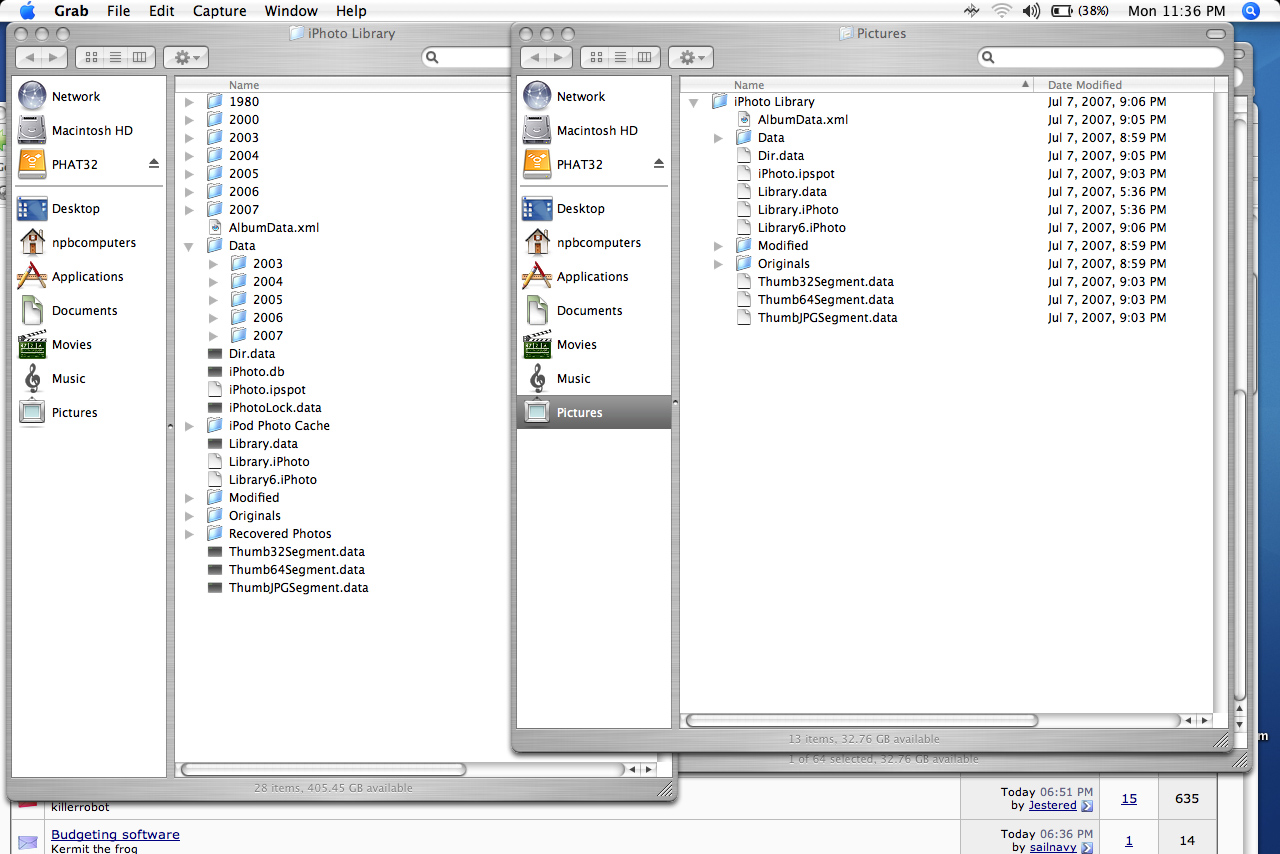Collapse iPhoto Library folder in Pictures window

(x=694, y=102)
